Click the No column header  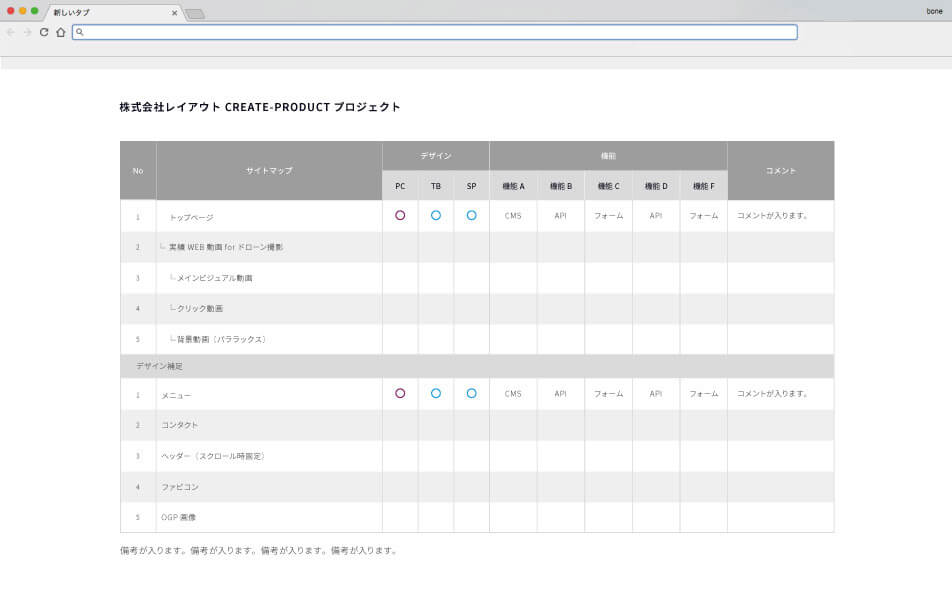(x=138, y=171)
